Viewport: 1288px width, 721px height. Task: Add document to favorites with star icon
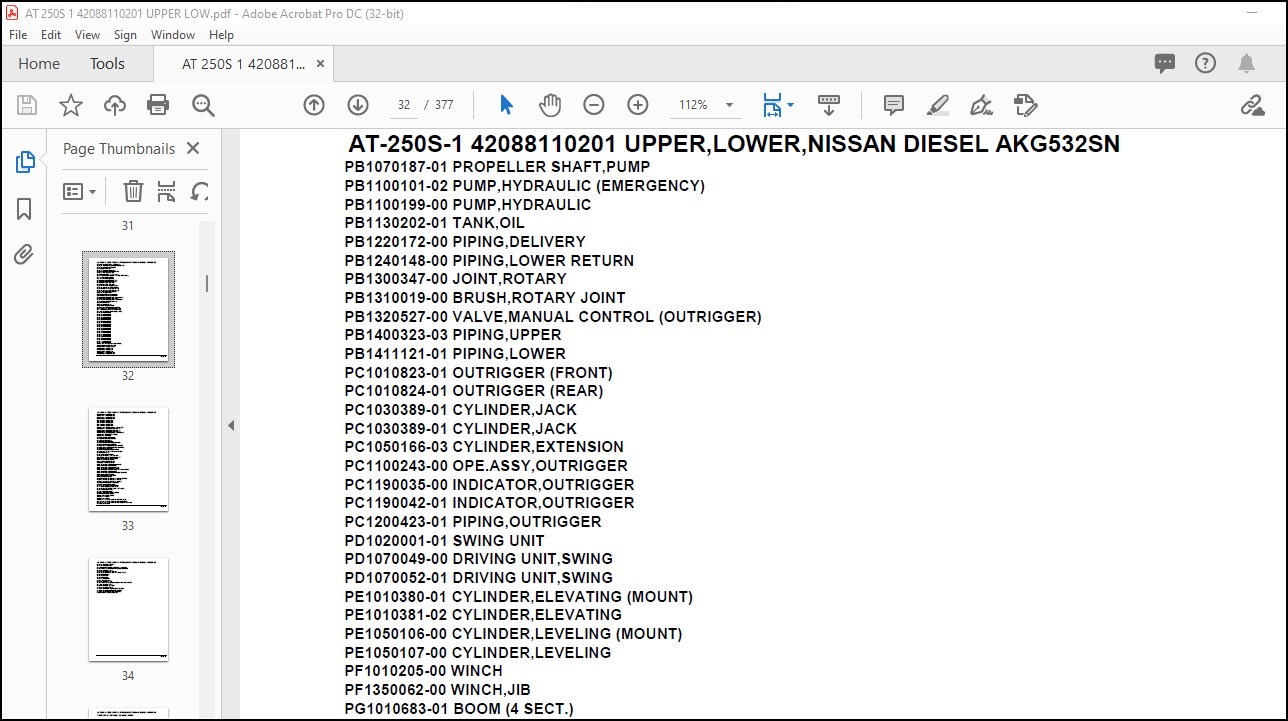click(x=71, y=105)
